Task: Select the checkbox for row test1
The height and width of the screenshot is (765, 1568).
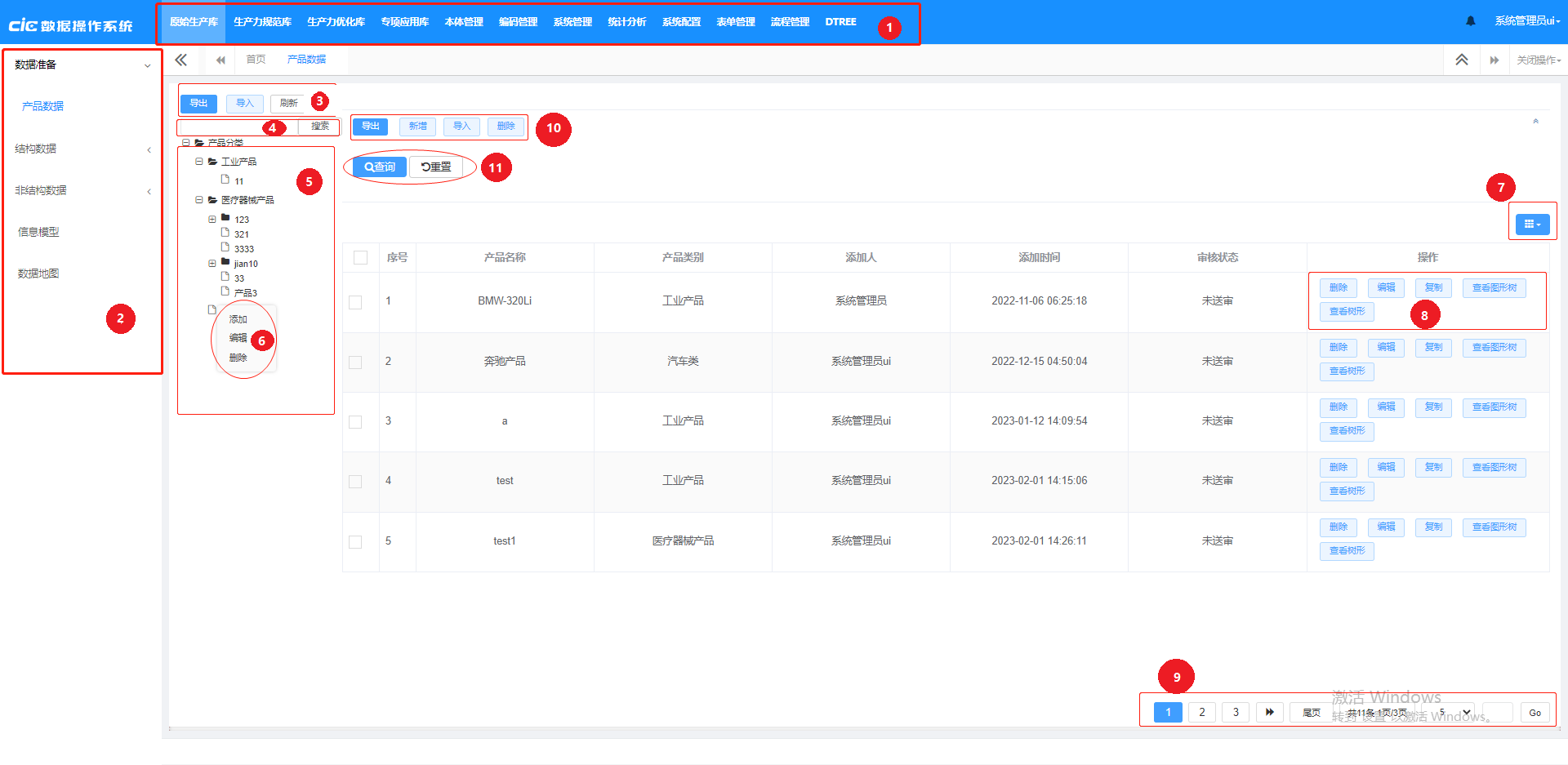Action: (x=355, y=541)
